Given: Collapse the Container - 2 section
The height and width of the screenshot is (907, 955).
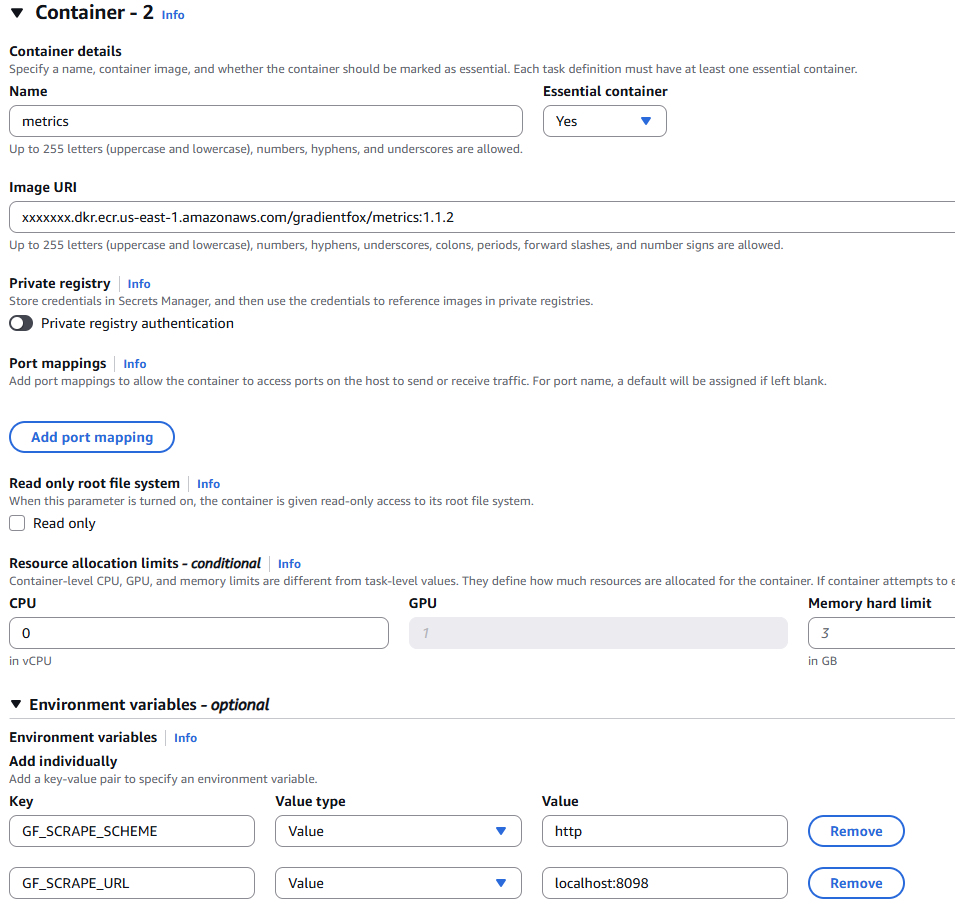Looking at the screenshot, I should pyautogui.click(x=16, y=13).
